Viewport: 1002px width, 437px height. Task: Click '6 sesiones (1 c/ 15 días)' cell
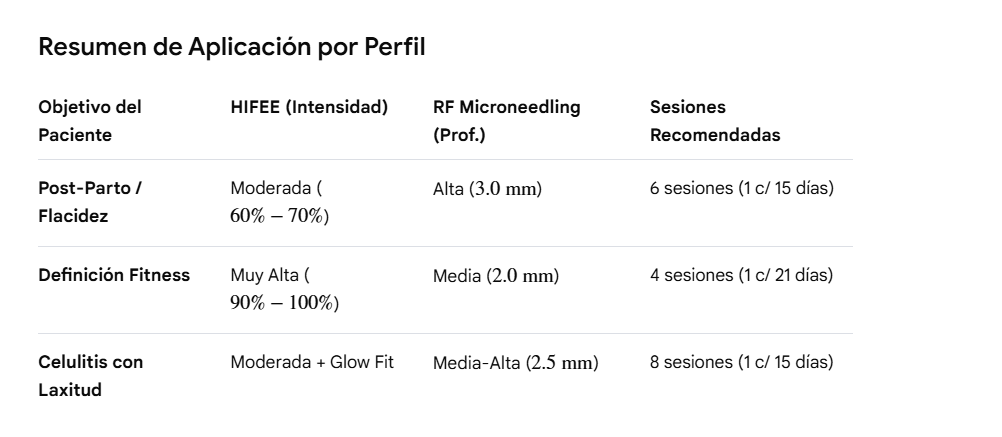pos(742,188)
